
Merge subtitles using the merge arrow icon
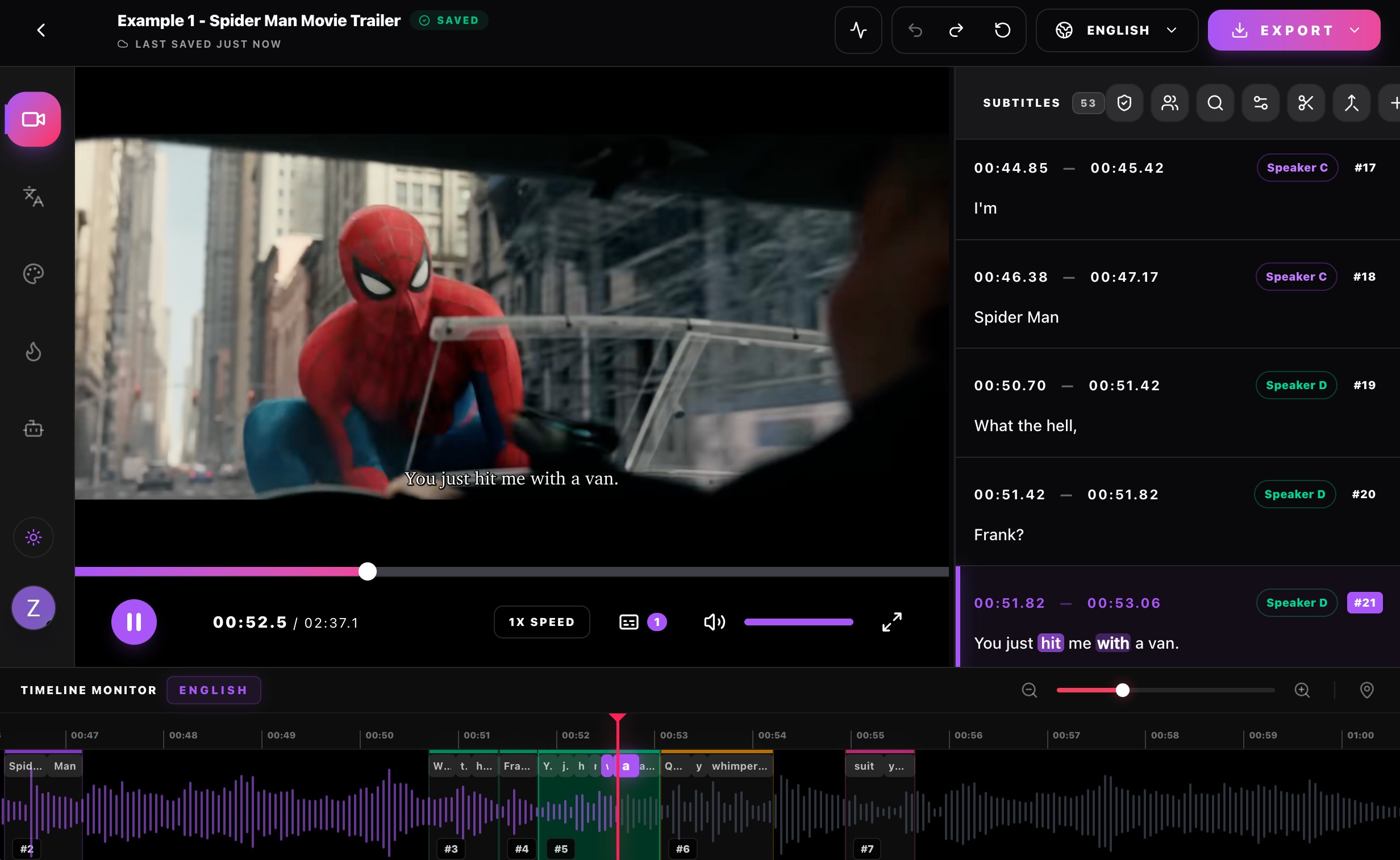click(x=1351, y=103)
